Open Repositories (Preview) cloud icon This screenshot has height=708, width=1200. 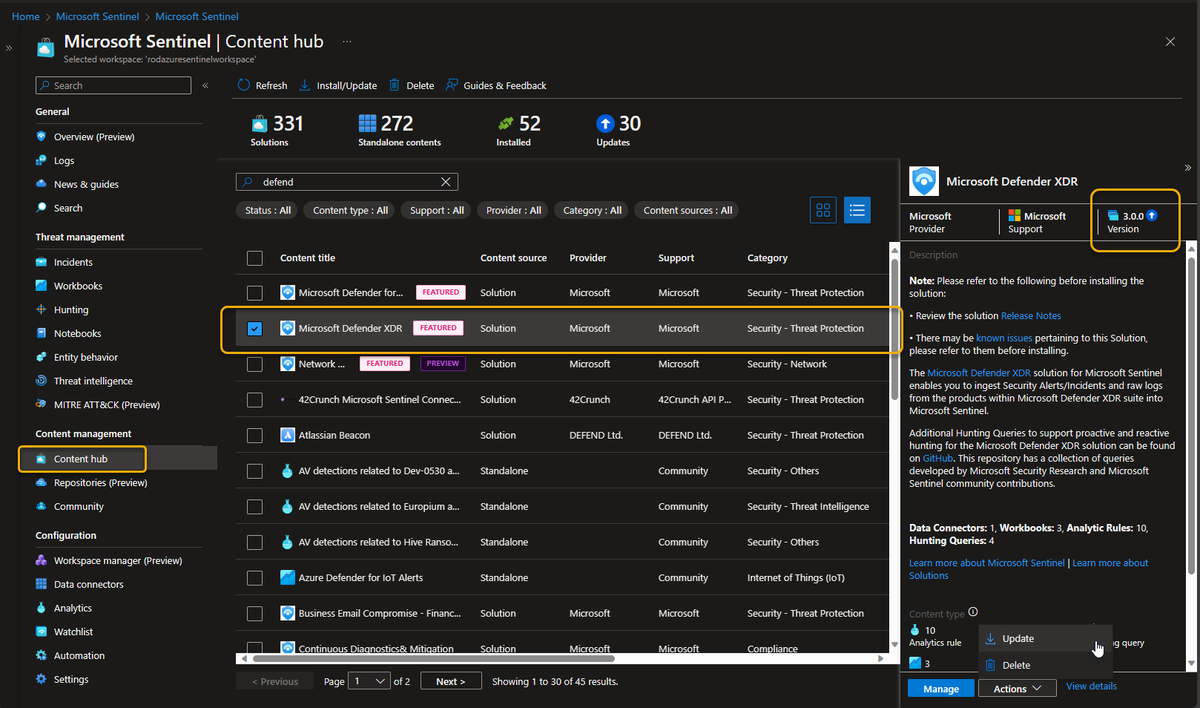41,482
